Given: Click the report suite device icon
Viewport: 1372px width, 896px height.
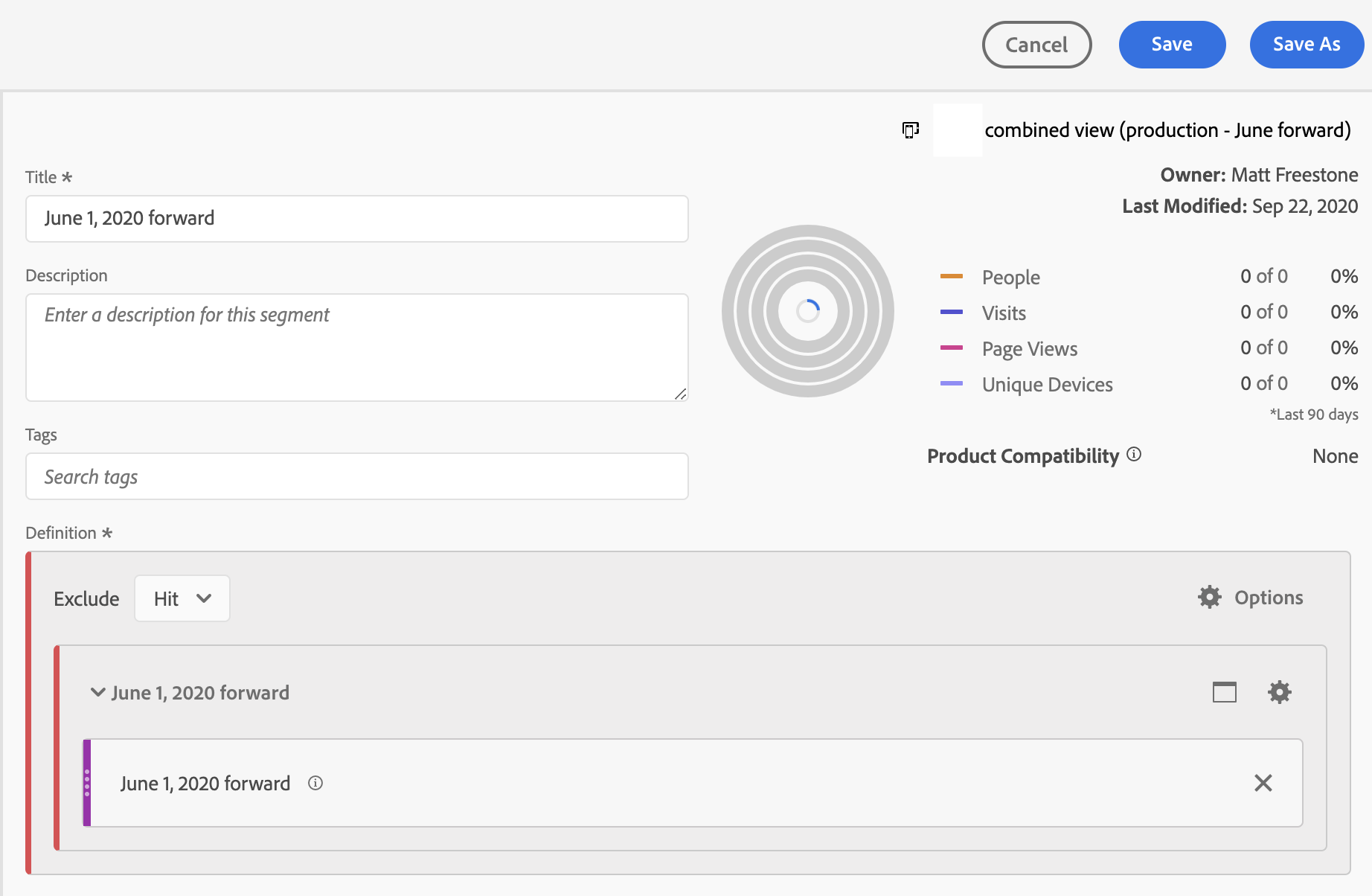Looking at the screenshot, I should pyautogui.click(x=910, y=130).
